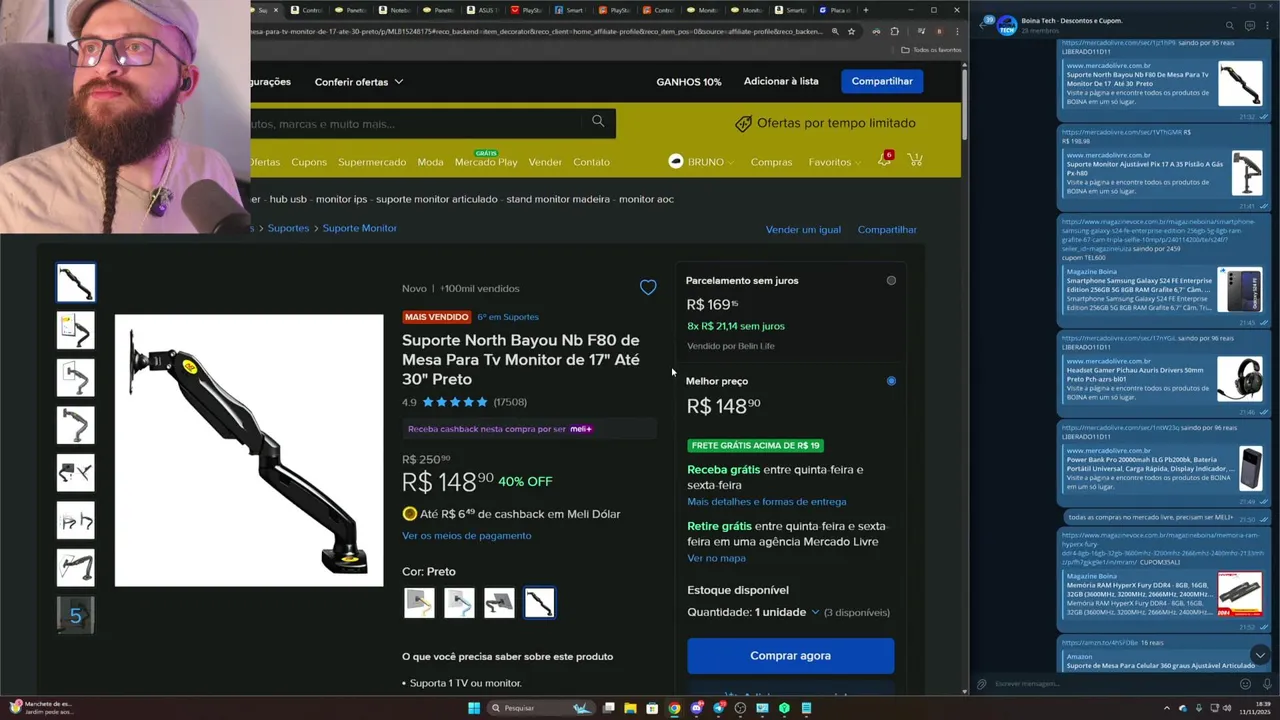Click Telegram message input field
The width and height of the screenshot is (1280, 720).
pyautogui.click(x=1112, y=684)
